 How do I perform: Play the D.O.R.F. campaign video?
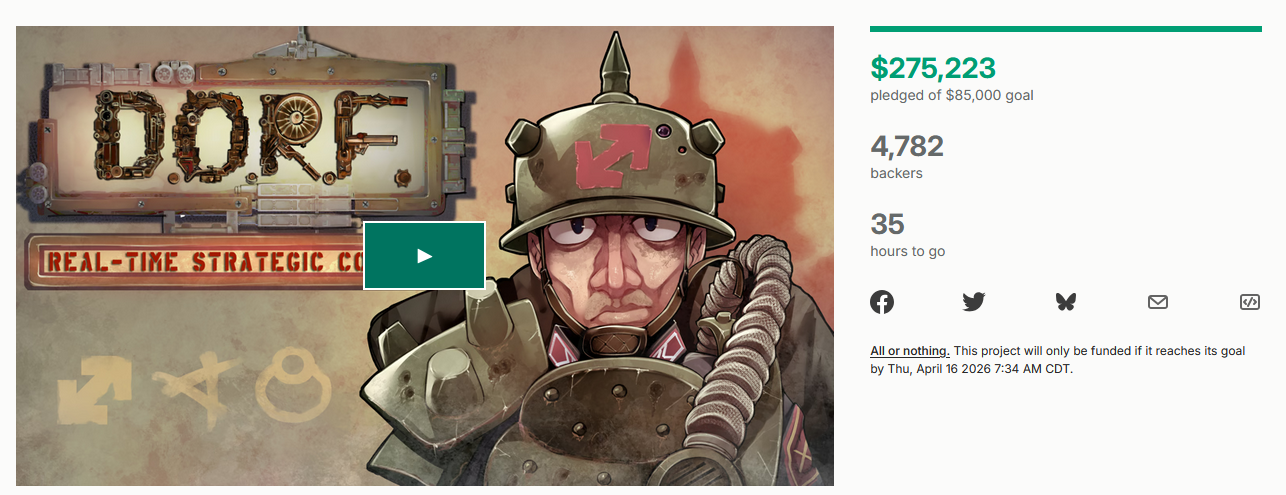pos(424,256)
